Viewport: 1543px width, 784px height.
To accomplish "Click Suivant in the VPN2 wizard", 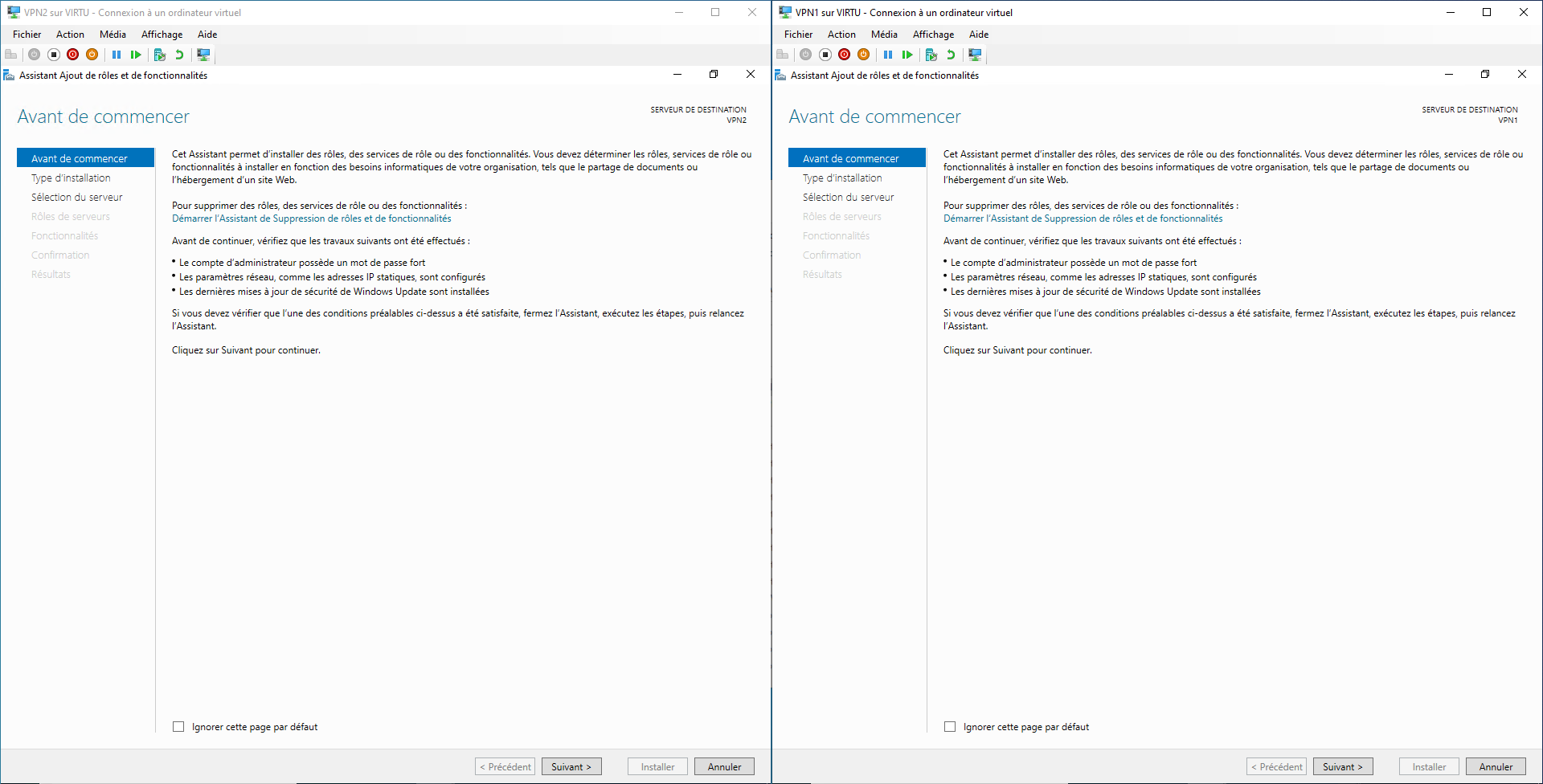I will tap(571, 767).
